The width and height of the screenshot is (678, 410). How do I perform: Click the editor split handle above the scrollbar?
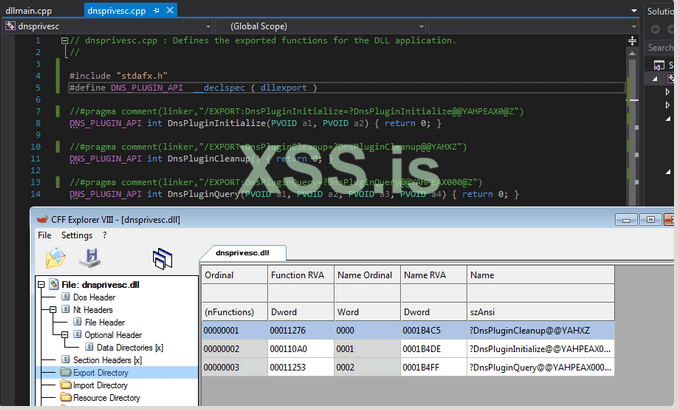click(634, 39)
